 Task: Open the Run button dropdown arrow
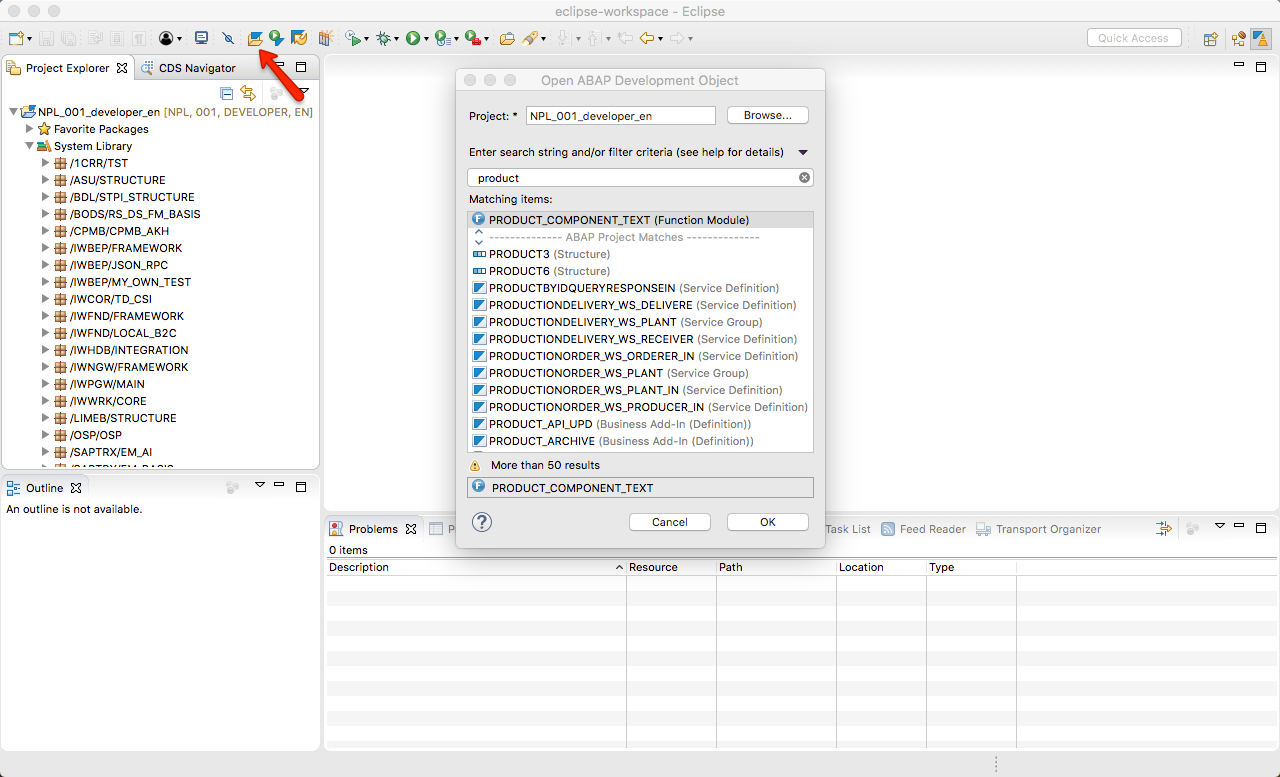[x=426, y=39]
